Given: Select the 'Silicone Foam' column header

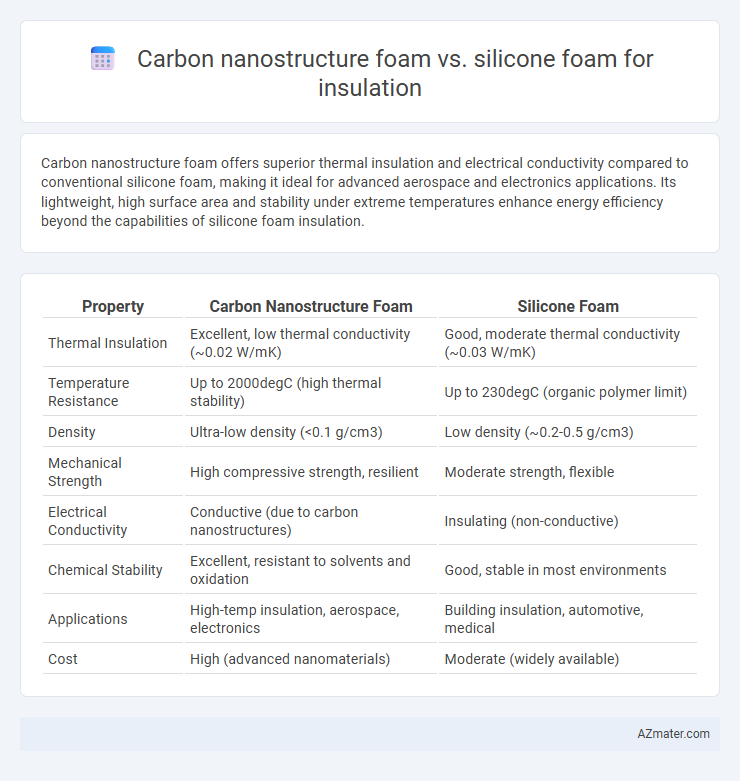Looking at the screenshot, I should click(x=568, y=306).
